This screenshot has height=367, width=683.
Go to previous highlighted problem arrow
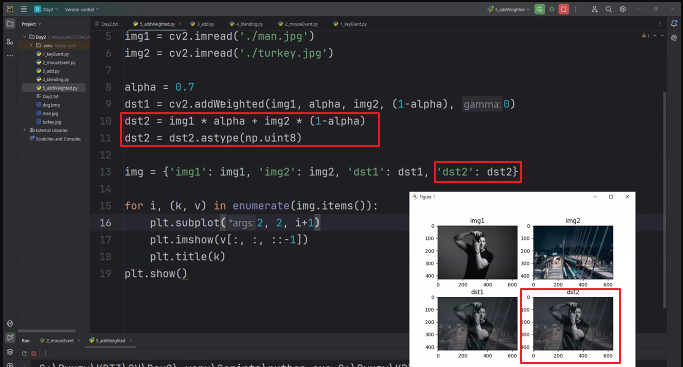click(x=655, y=36)
